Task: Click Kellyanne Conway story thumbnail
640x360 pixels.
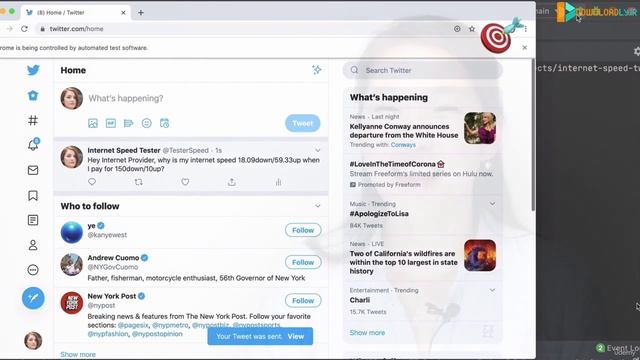Action: click(x=480, y=128)
